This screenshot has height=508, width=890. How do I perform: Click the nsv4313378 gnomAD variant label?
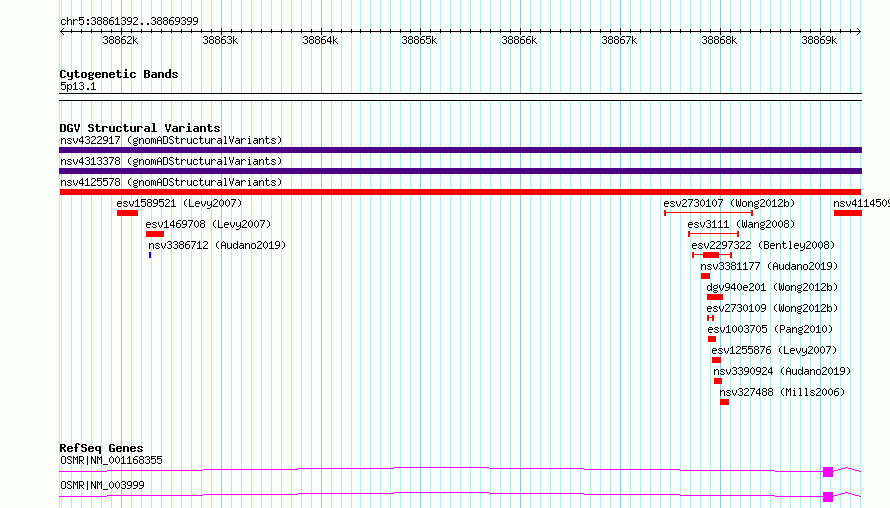click(x=171, y=161)
